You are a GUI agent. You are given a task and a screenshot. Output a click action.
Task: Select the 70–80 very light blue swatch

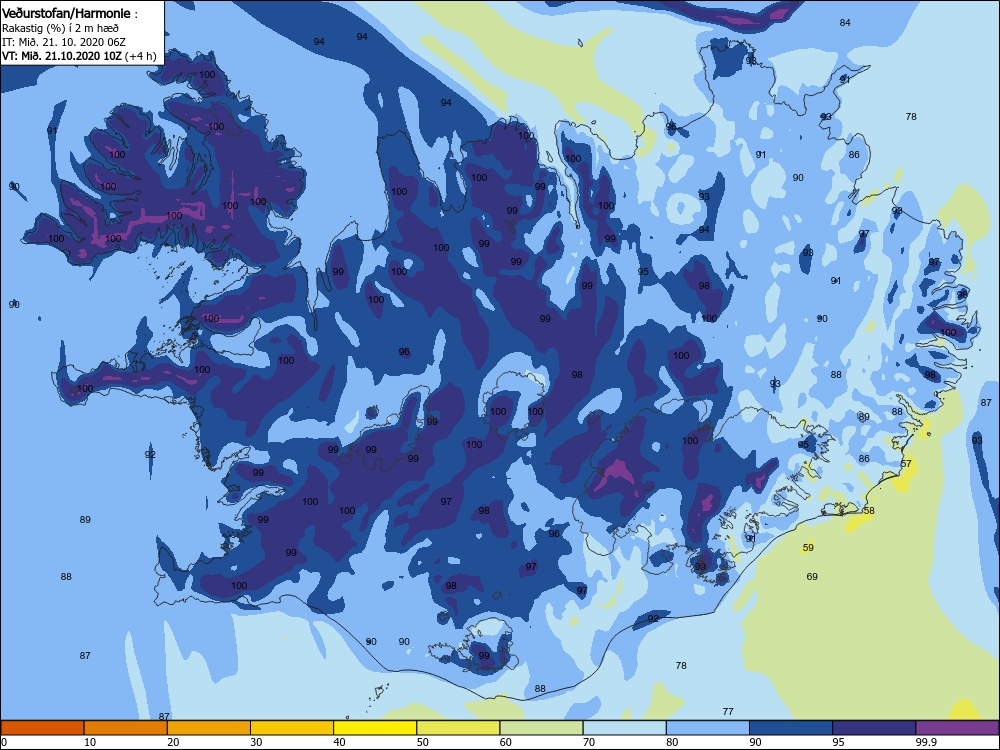click(x=624, y=728)
